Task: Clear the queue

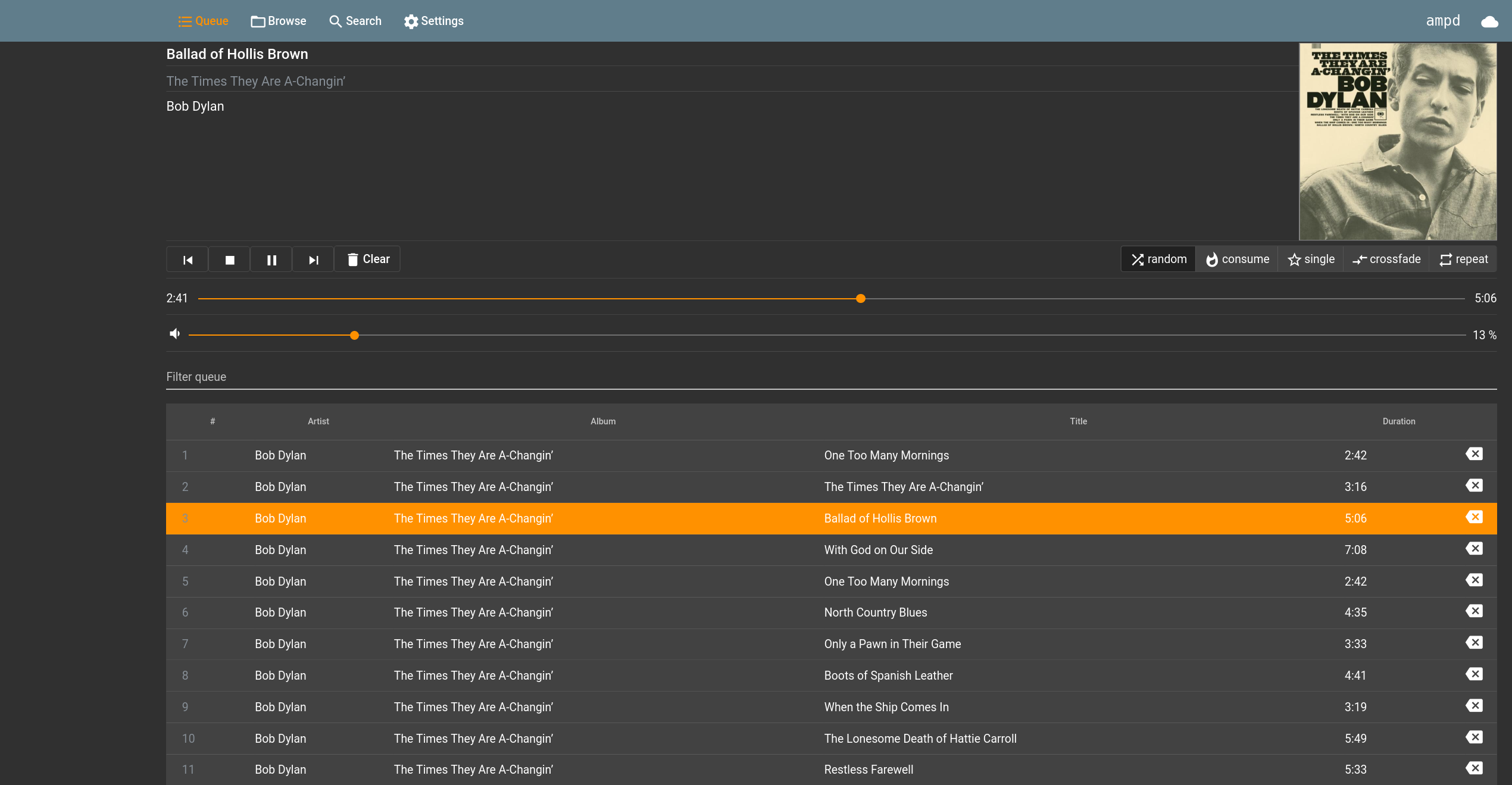Action: click(x=368, y=259)
